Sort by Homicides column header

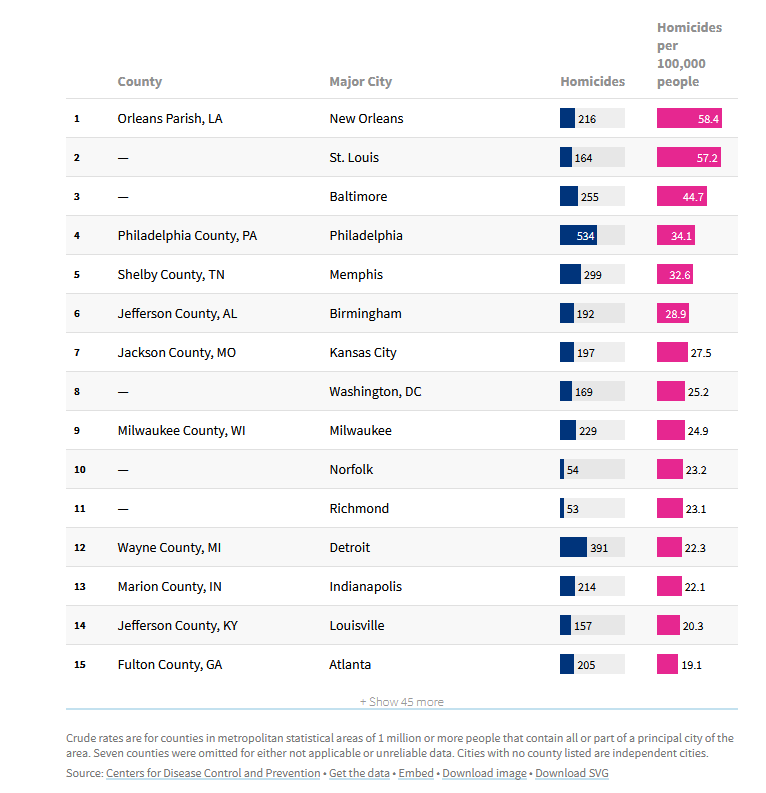(x=592, y=82)
